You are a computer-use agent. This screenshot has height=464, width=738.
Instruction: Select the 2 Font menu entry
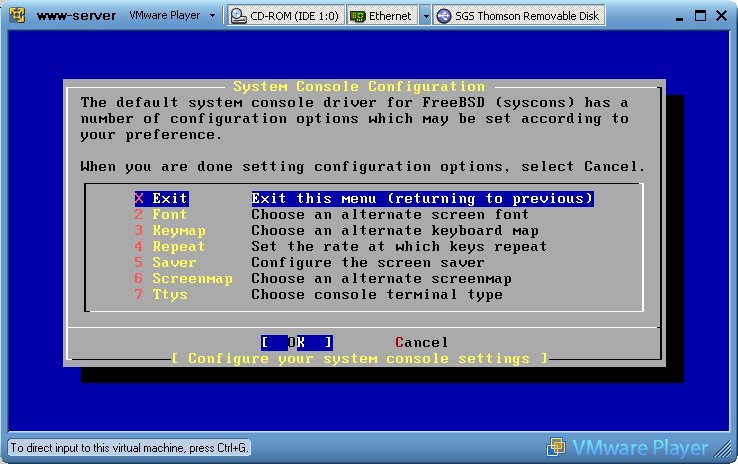161,215
